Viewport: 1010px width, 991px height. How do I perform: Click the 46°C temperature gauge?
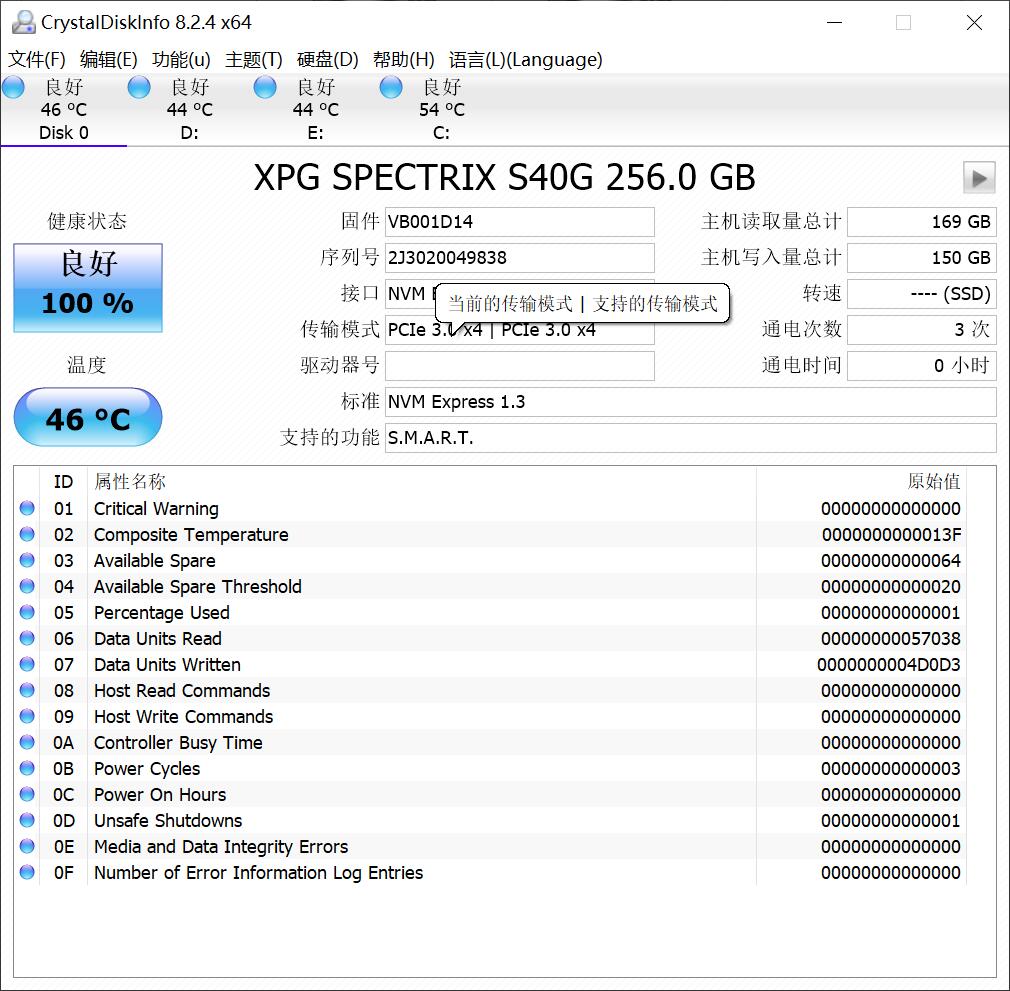[x=87, y=418]
